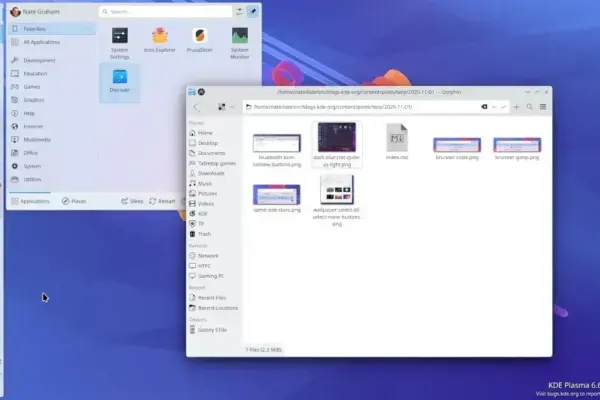Screen dimensions: 600x400
Task: Open the Office category
Action: (x=52, y=153)
